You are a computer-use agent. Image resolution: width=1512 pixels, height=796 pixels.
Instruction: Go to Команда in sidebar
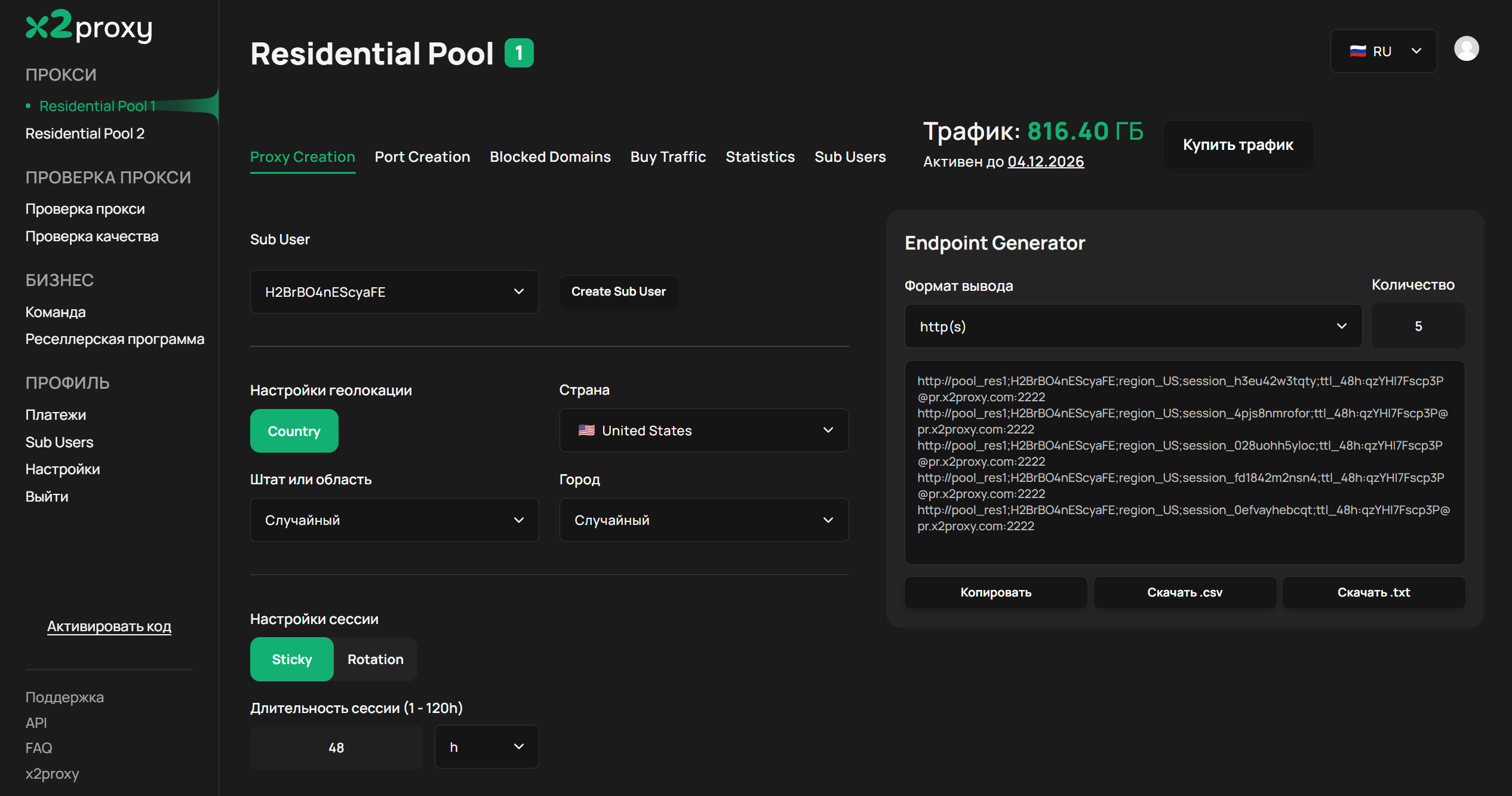click(56, 312)
